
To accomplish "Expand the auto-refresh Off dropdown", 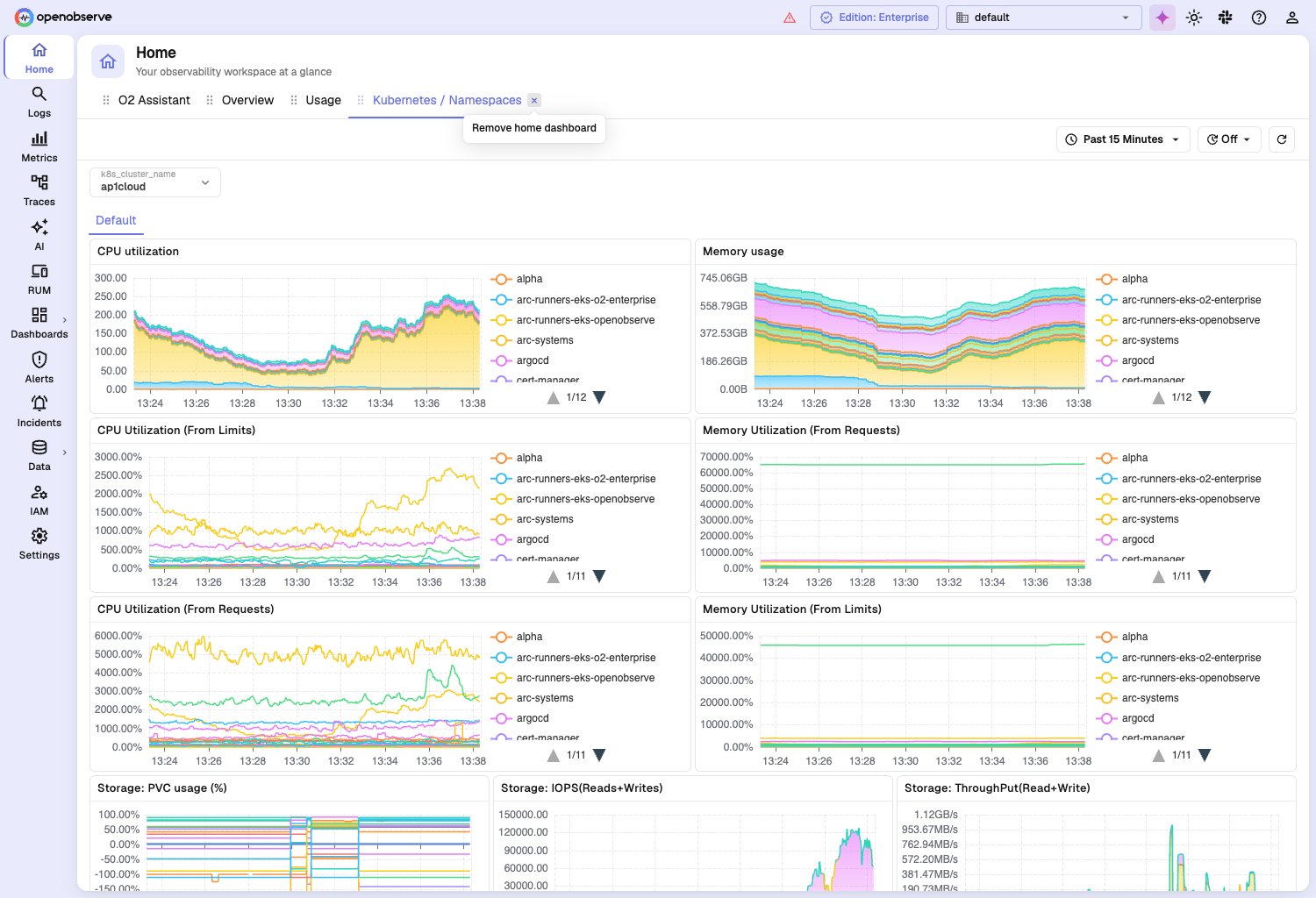I will click(x=1229, y=139).
